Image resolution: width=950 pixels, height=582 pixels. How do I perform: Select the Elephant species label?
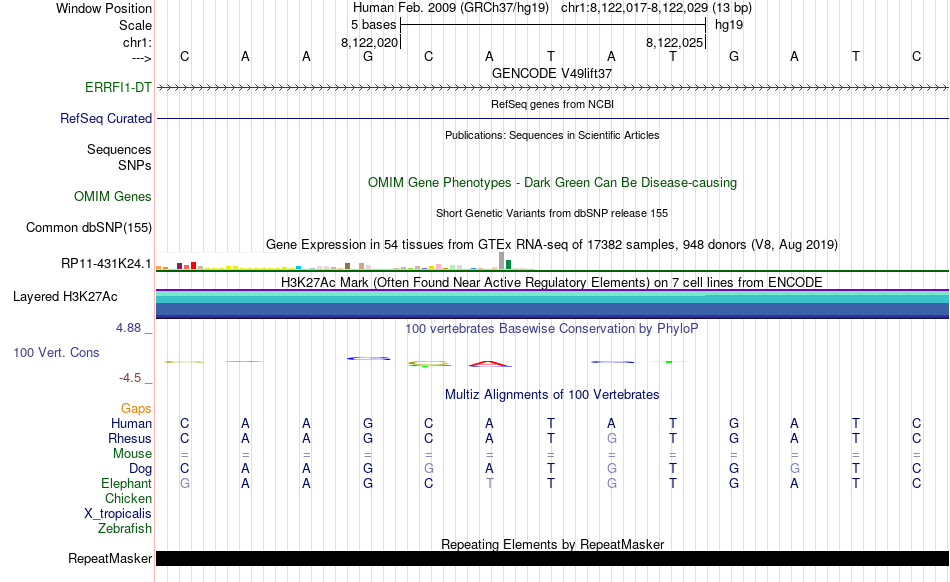pos(127,483)
